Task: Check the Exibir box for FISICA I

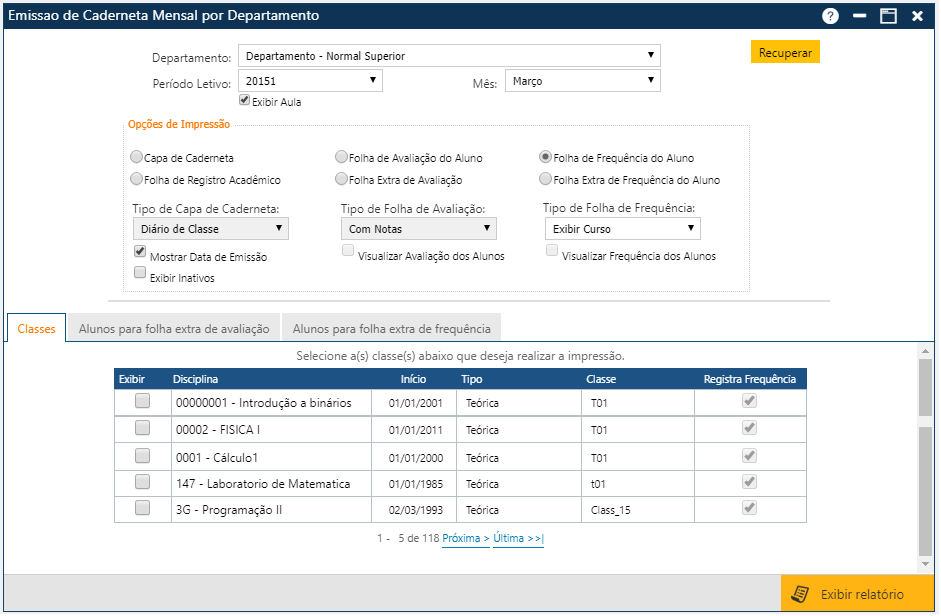Action: point(143,428)
